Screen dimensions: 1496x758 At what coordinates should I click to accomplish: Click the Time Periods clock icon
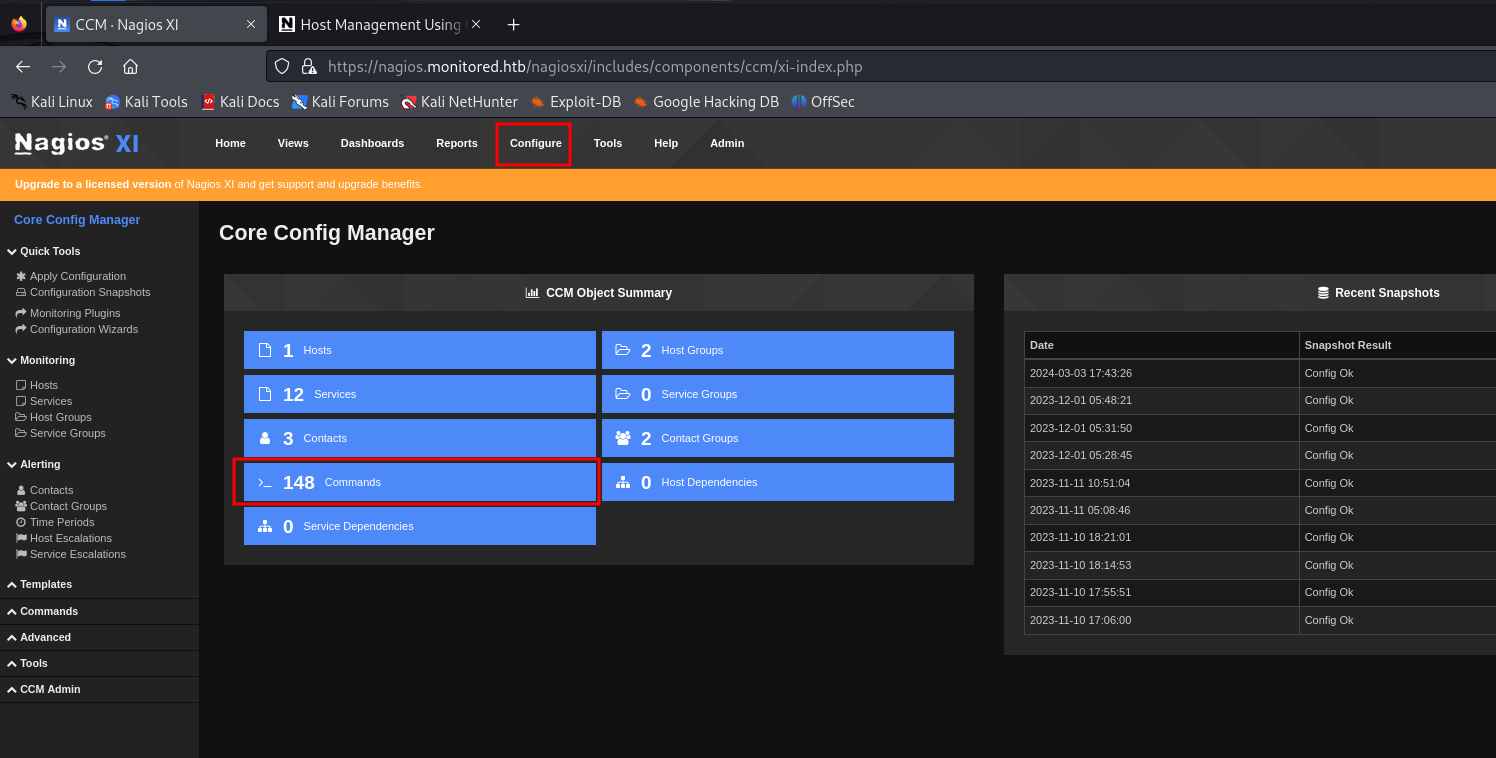tap(21, 522)
